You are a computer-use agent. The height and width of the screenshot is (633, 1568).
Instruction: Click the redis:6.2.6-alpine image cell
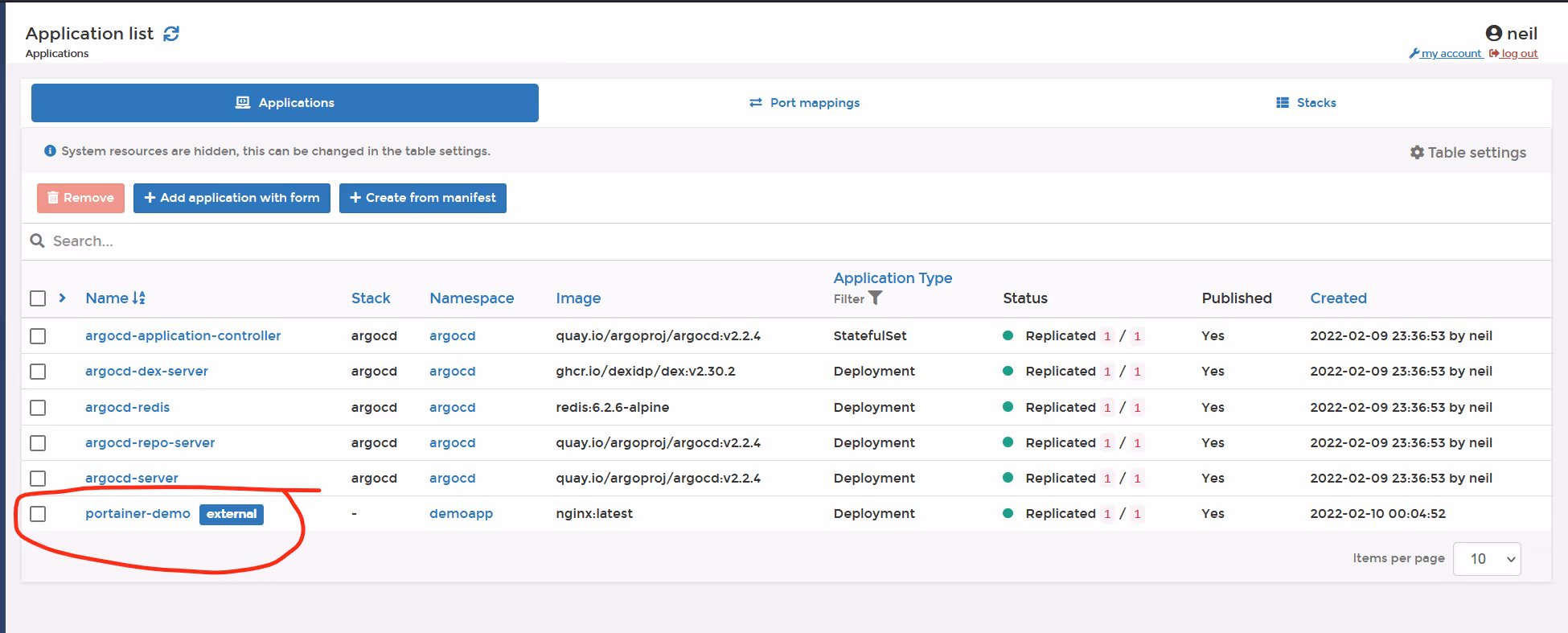(613, 407)
